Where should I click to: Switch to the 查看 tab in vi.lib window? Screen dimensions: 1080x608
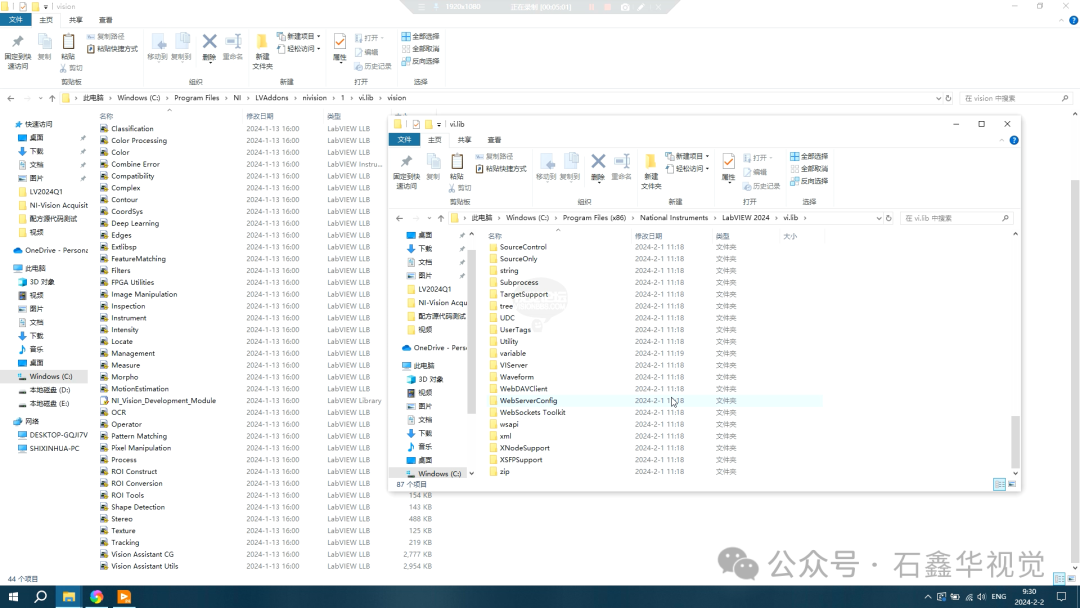pos(495,140)
